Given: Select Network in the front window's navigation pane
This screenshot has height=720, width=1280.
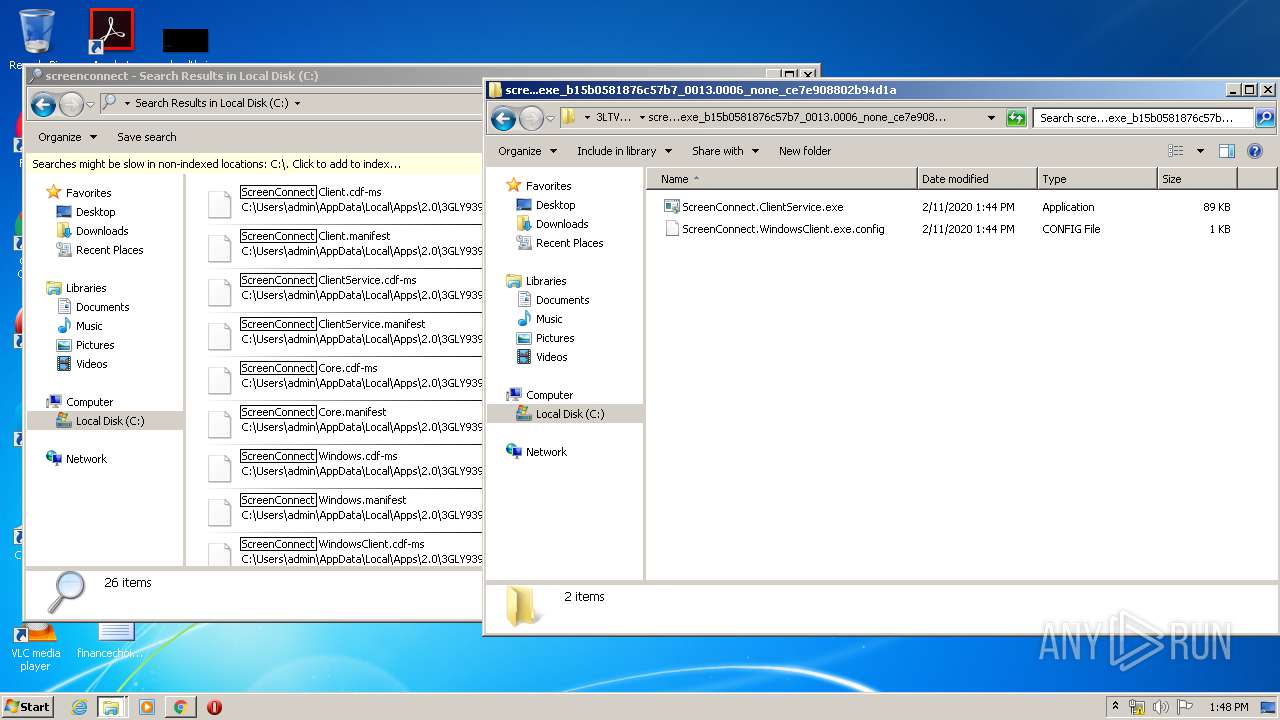Looking at the screenshot, I should pyautogui.click(x=546, y=452).
